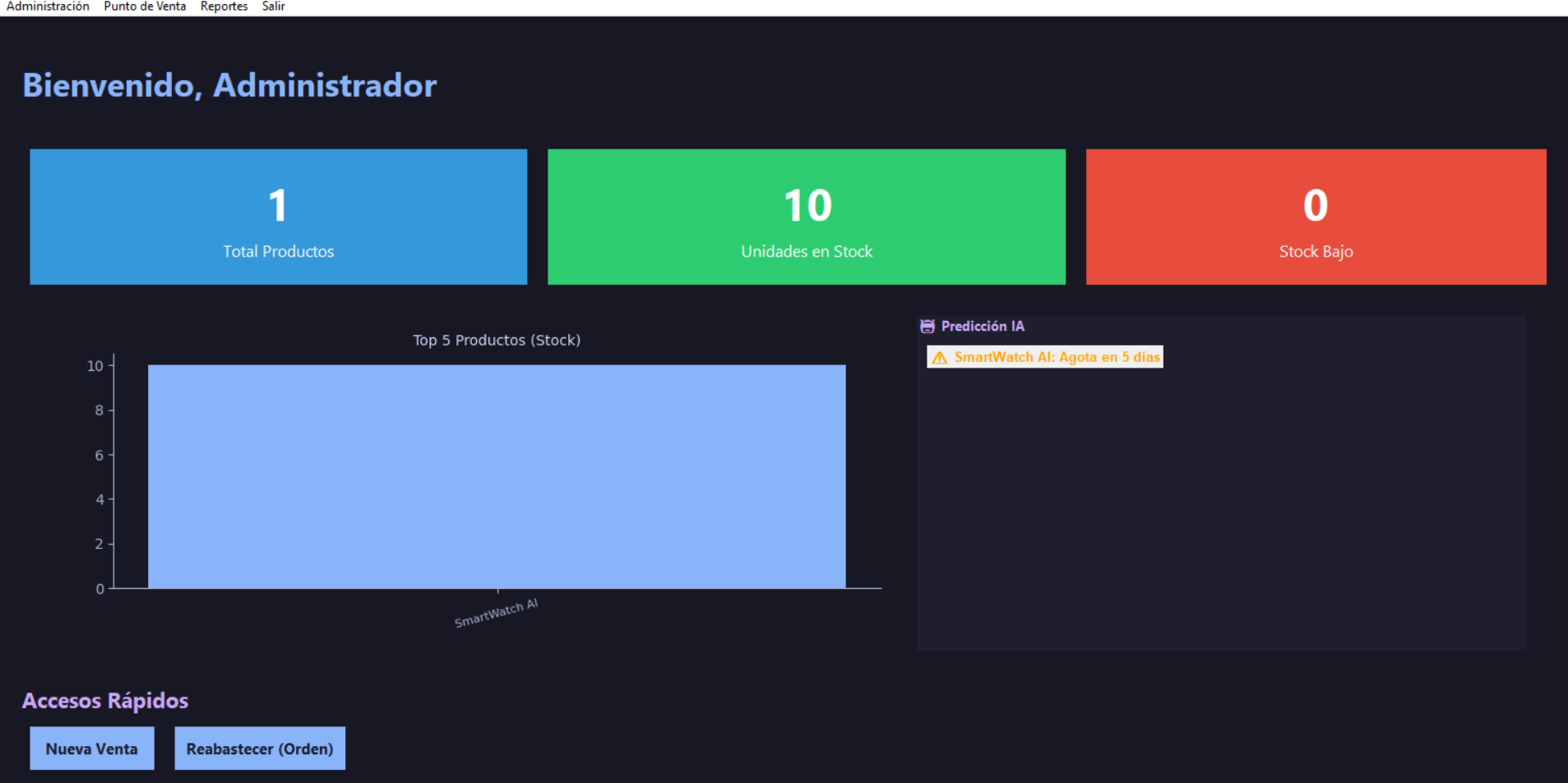The width and height of the screenshot is (1568, 783).
Task: Click the Top 5 Productos (Stock) chart title
Action: coord(496,339)
